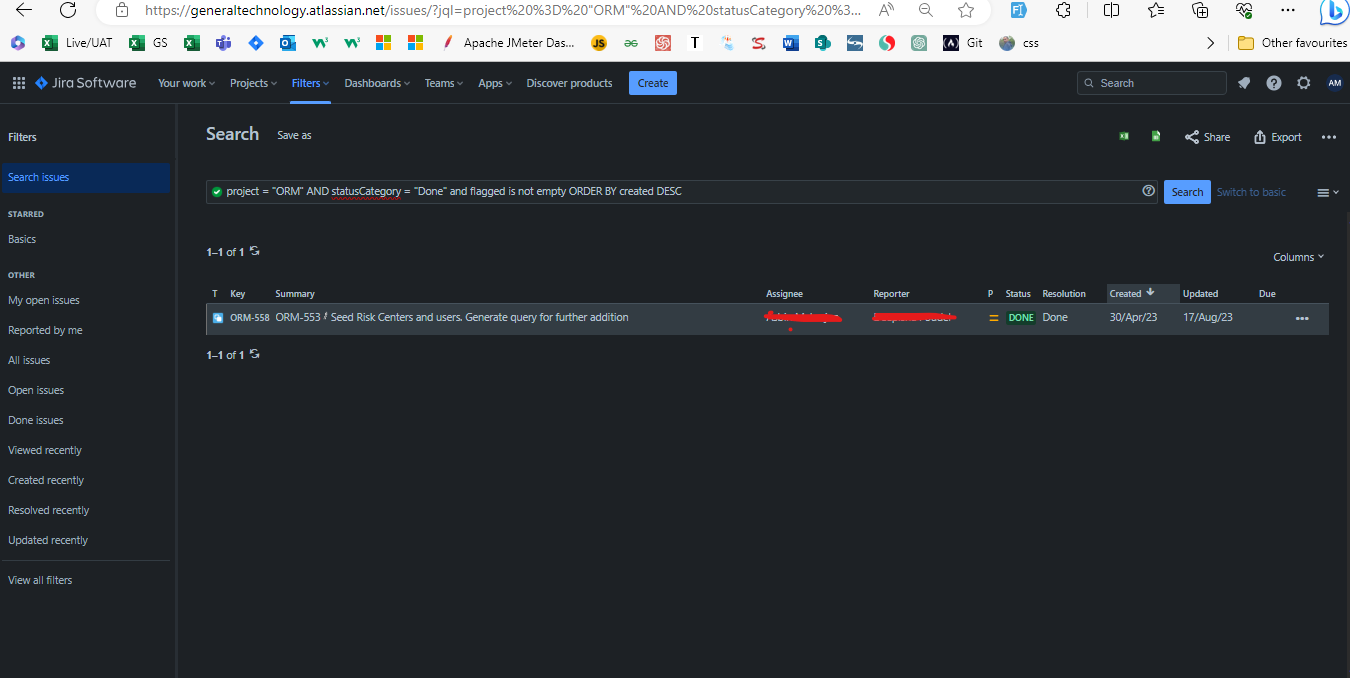The width and height of the screenshot is (1350, 678).
Task: Click the blue Search button
Action: pyautogui.click(x=1186, y=191)
